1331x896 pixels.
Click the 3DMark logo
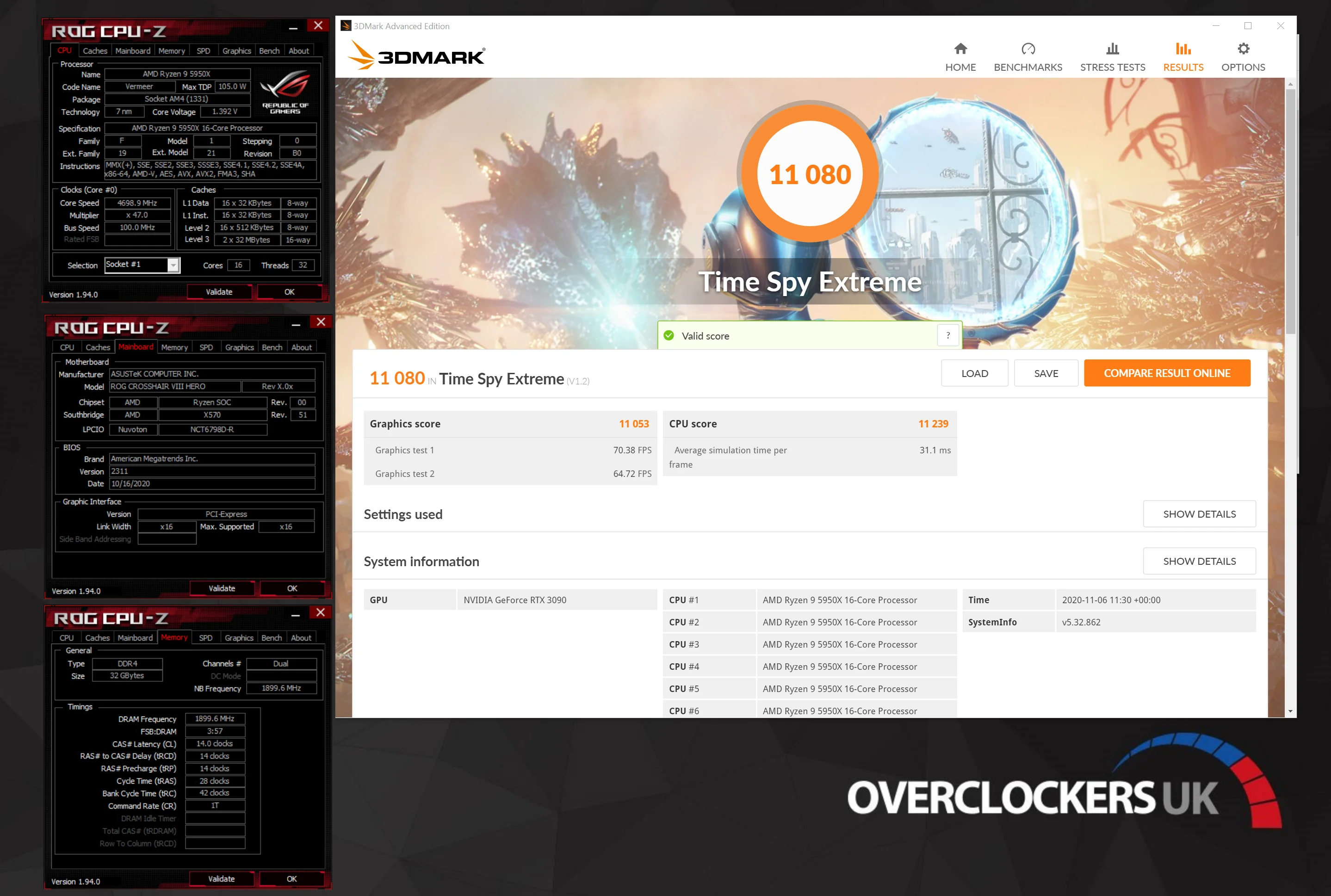click(417, 56)
